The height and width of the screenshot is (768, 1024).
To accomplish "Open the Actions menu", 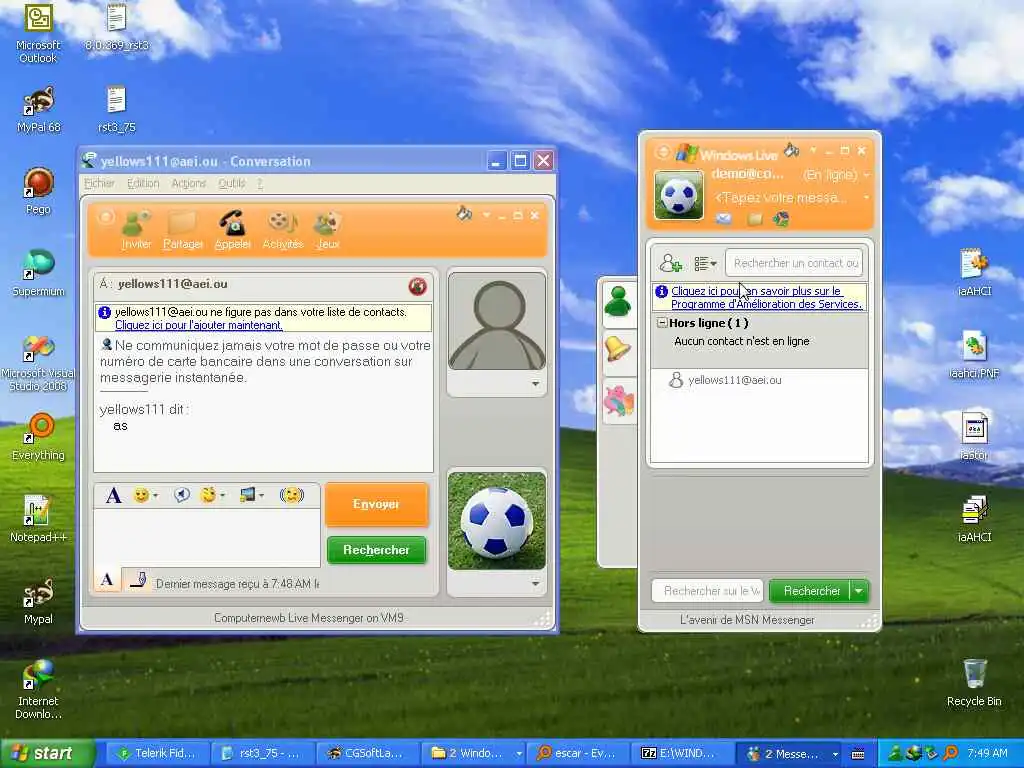I will tap(189, 184).
